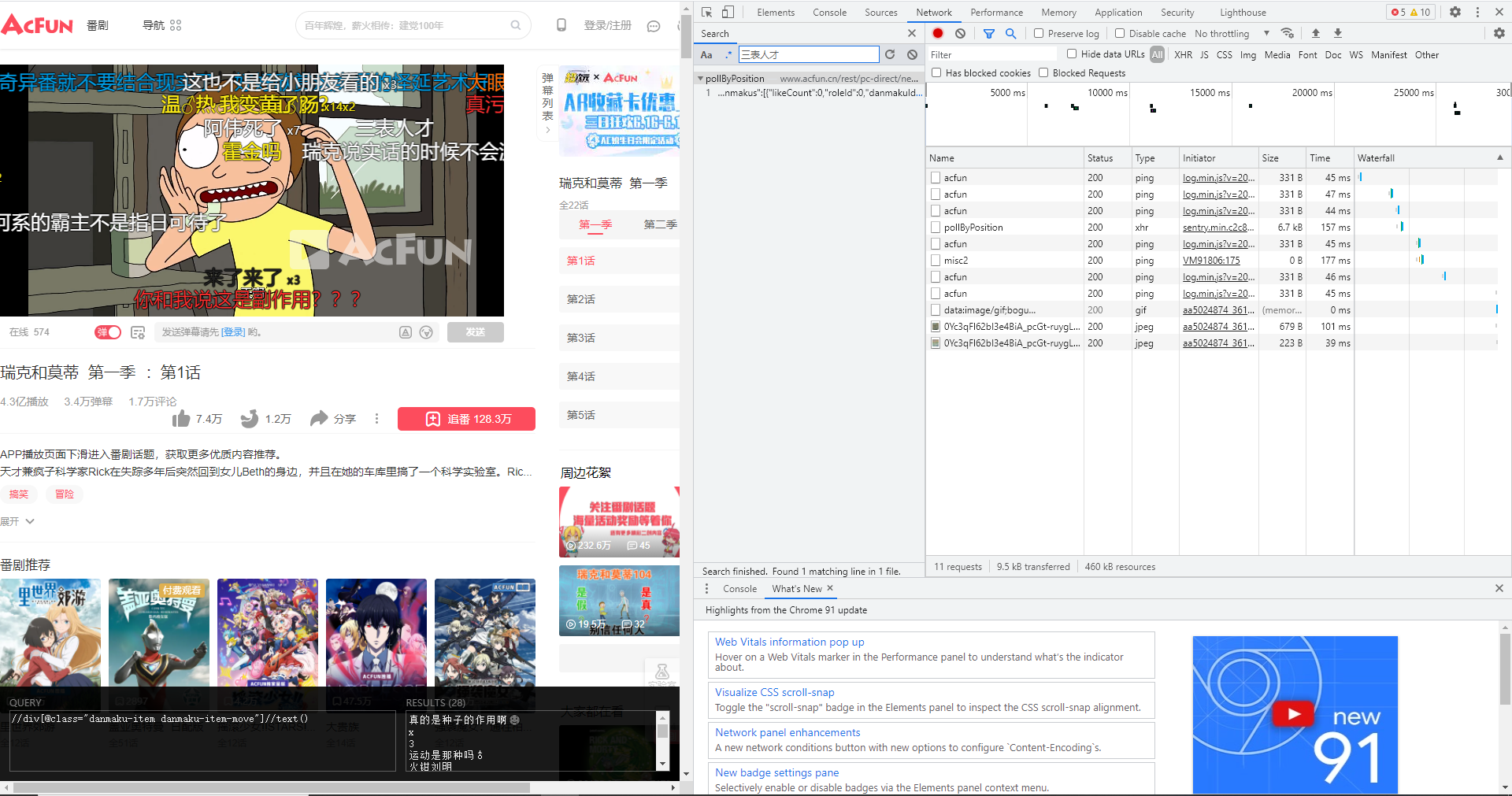Open the DevTools three-dot customize menu
The height and width of the screenshot is (796, 1512).
tap(1477, 12)
